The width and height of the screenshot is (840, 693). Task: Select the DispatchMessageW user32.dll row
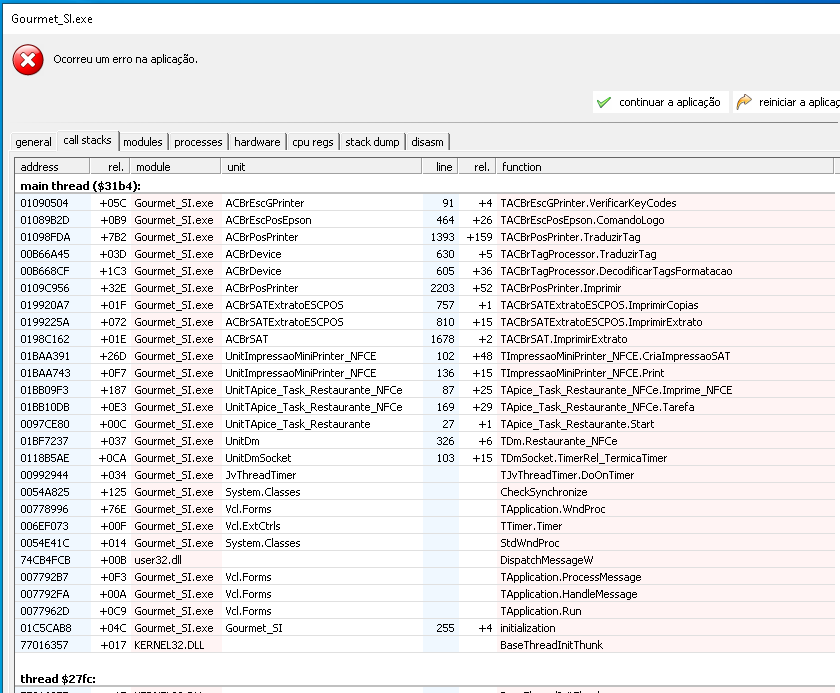coord(425,560)
